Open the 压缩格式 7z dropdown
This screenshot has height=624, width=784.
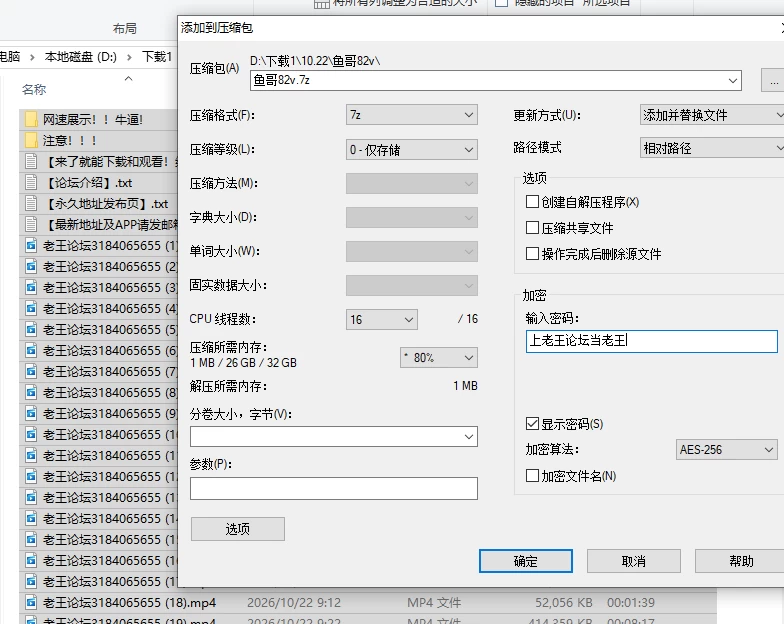(412, 115)
